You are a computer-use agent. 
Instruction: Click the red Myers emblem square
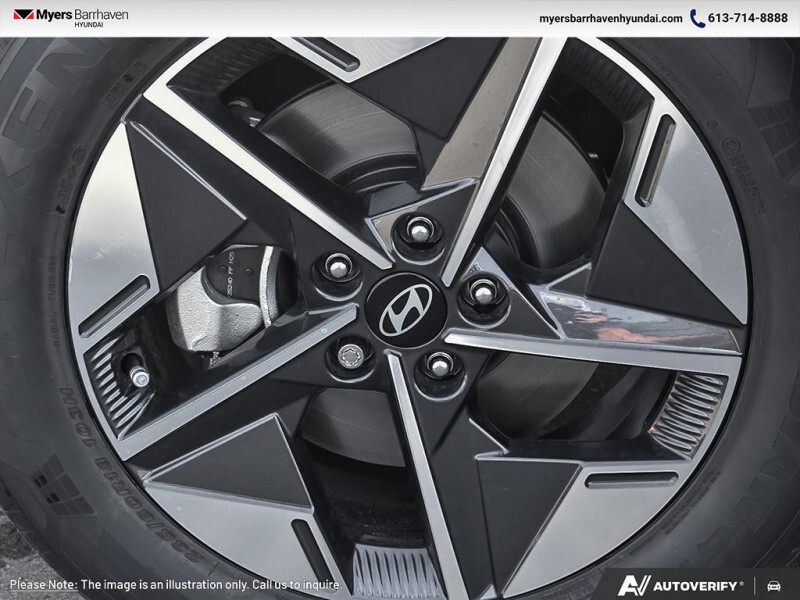[24, 14]
